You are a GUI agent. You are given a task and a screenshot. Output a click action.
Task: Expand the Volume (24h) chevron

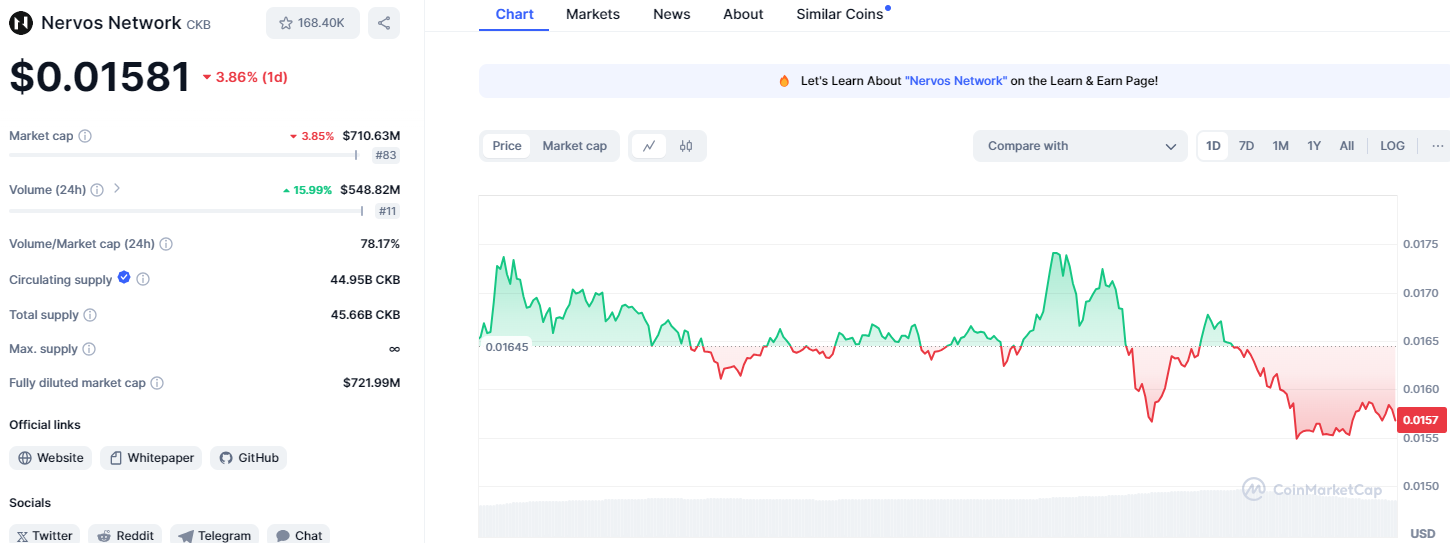117,188
